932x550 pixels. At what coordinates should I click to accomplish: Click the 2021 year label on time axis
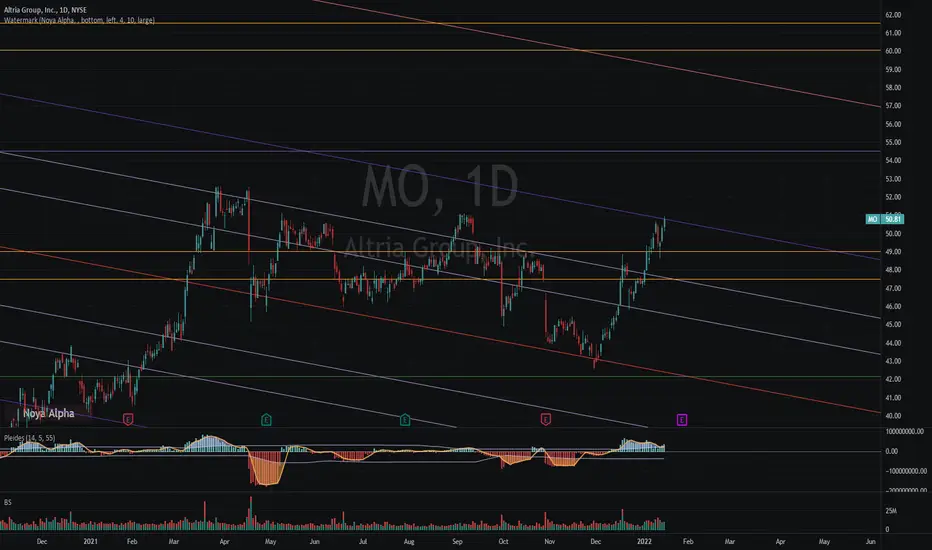90,542
